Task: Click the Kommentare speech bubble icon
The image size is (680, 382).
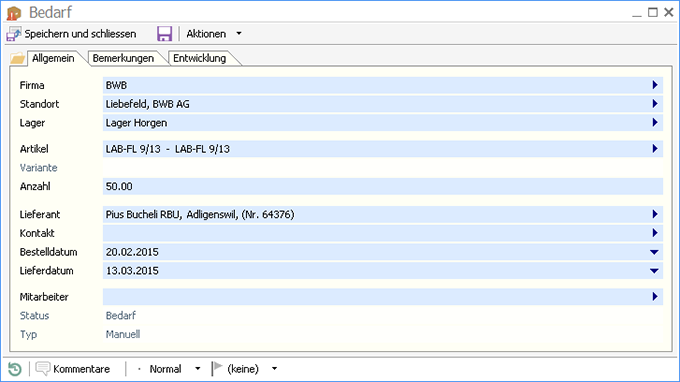Action: point(42,369)
